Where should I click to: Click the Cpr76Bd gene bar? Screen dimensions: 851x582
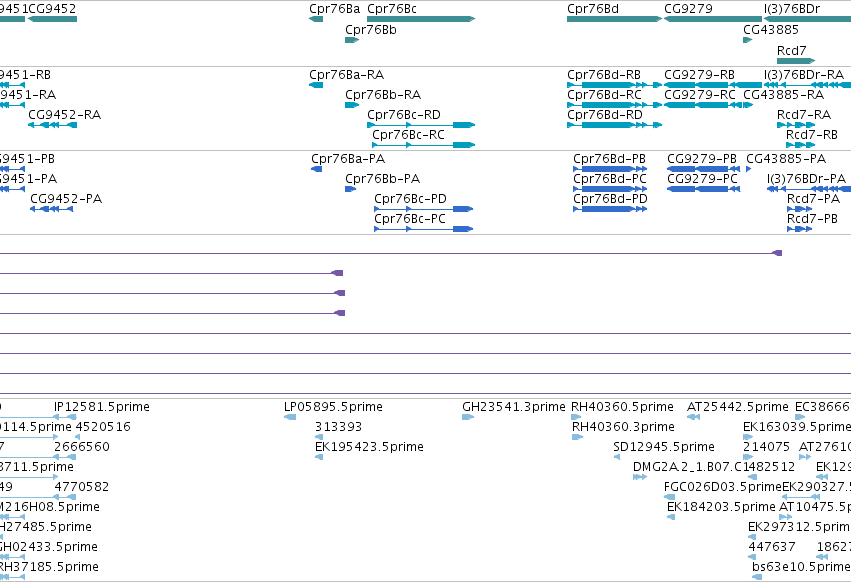[614, 19]
